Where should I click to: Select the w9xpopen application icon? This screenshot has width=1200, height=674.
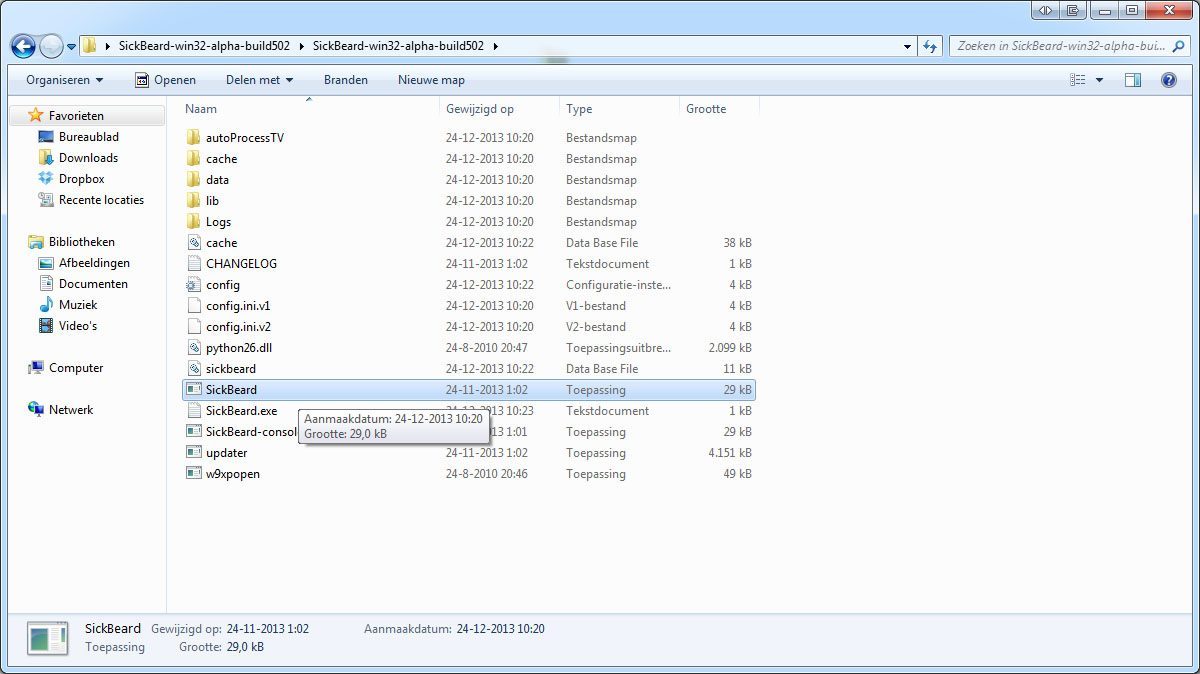pyautogui.click(x=194, y=474)
